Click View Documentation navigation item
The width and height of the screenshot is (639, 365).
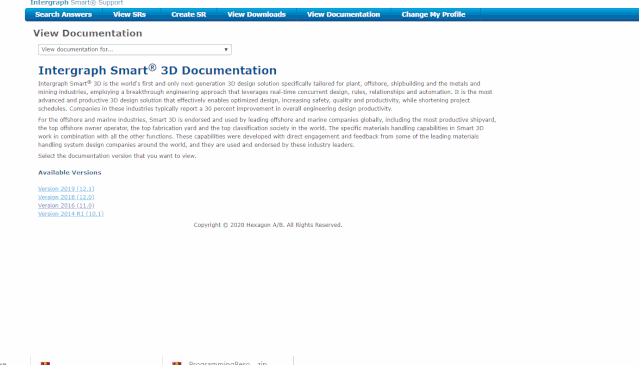344,15
